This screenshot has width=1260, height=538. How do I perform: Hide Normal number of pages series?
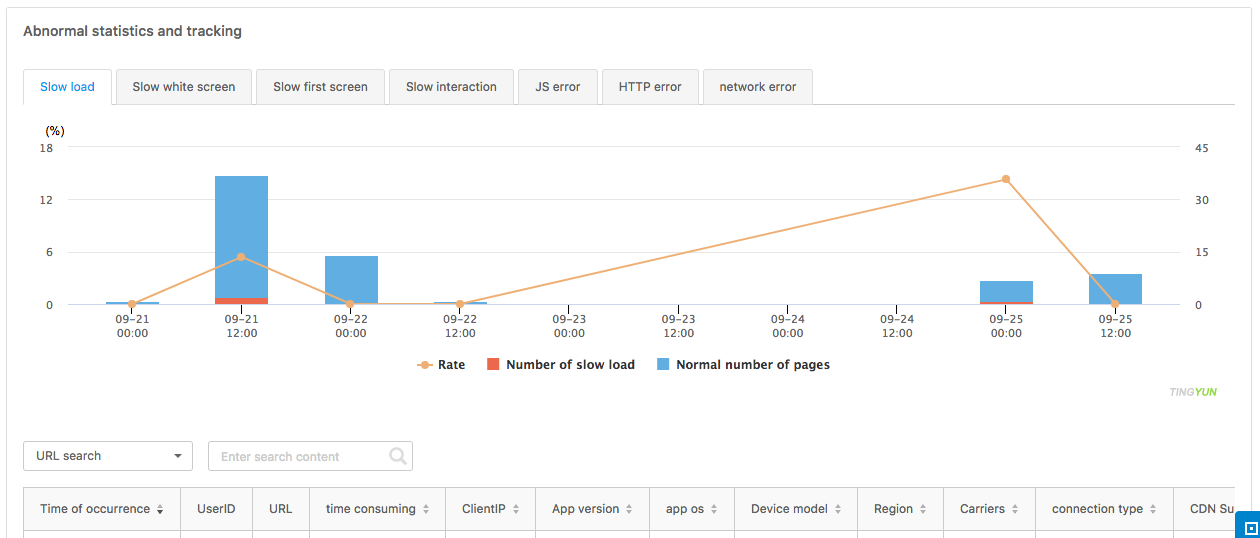tap(743, 365)
